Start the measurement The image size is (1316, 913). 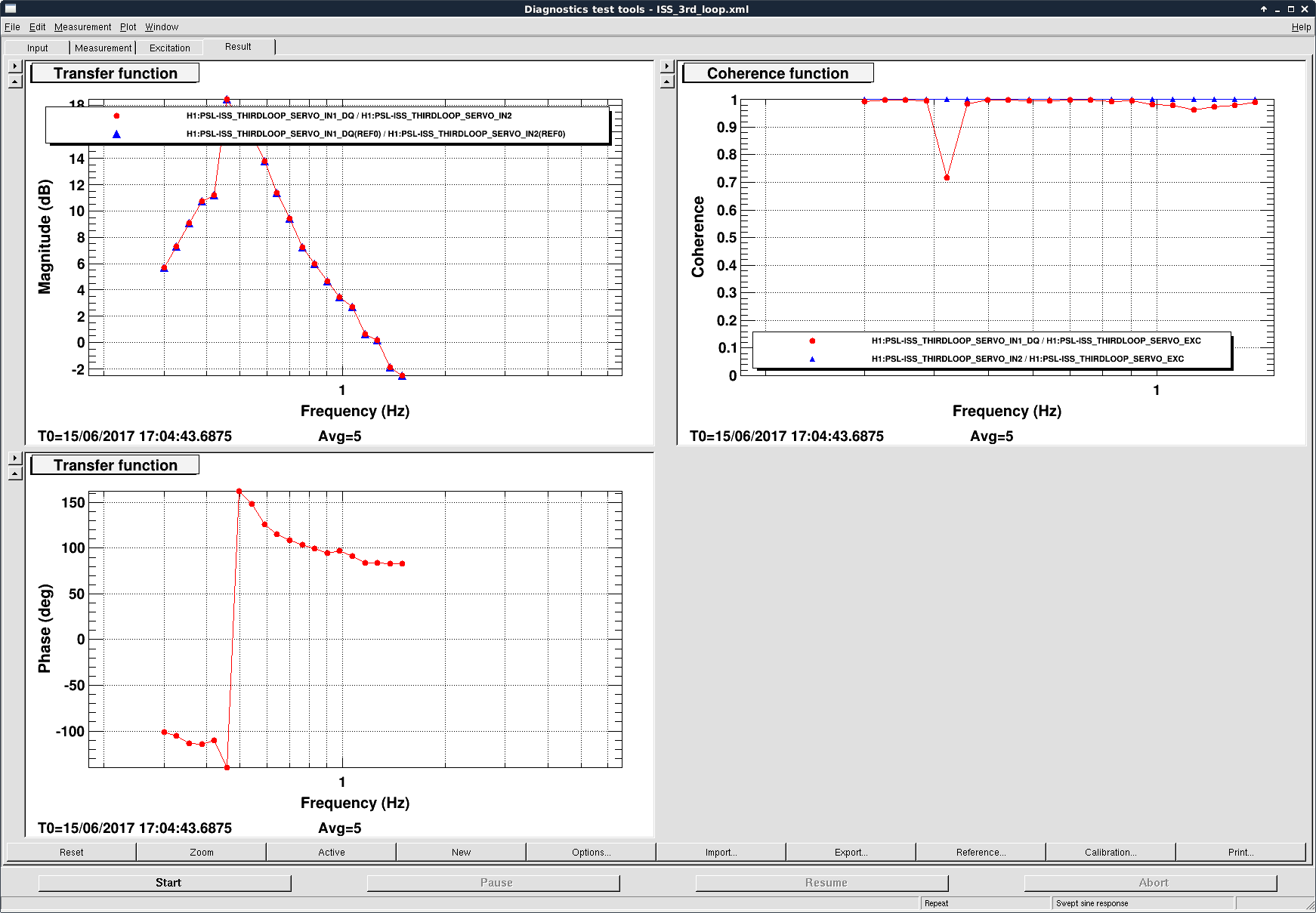[x=165, y=883]
